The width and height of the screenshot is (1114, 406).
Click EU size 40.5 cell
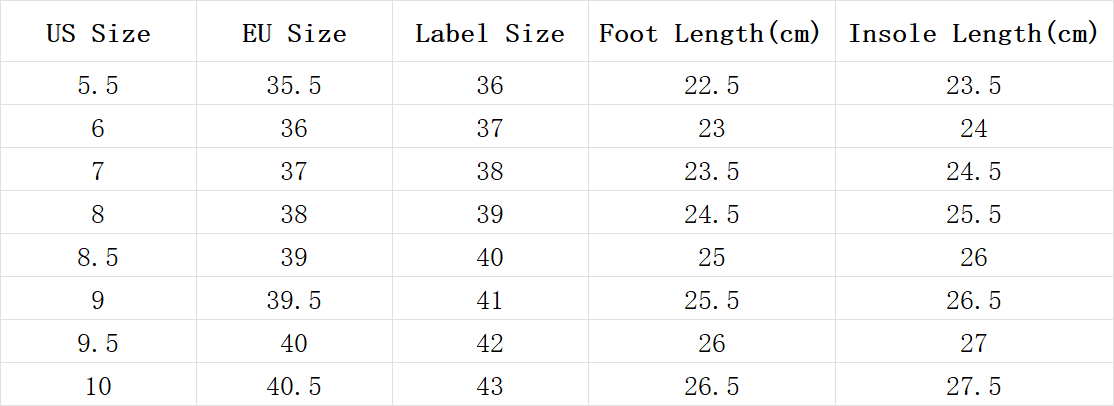pos(294,385)
